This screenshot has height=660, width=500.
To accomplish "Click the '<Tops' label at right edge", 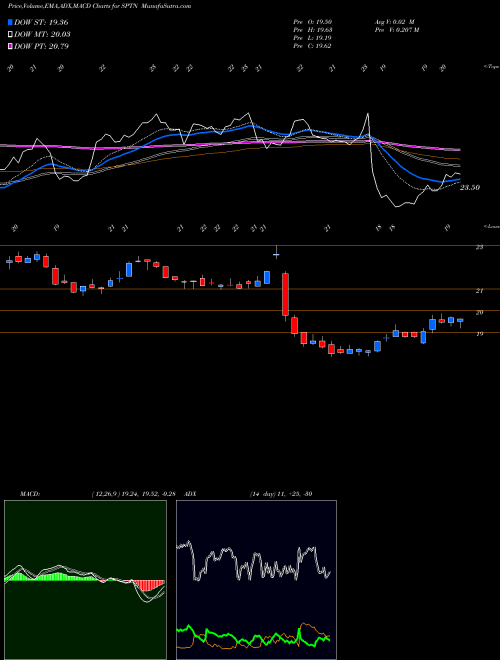I will [491, 67].
